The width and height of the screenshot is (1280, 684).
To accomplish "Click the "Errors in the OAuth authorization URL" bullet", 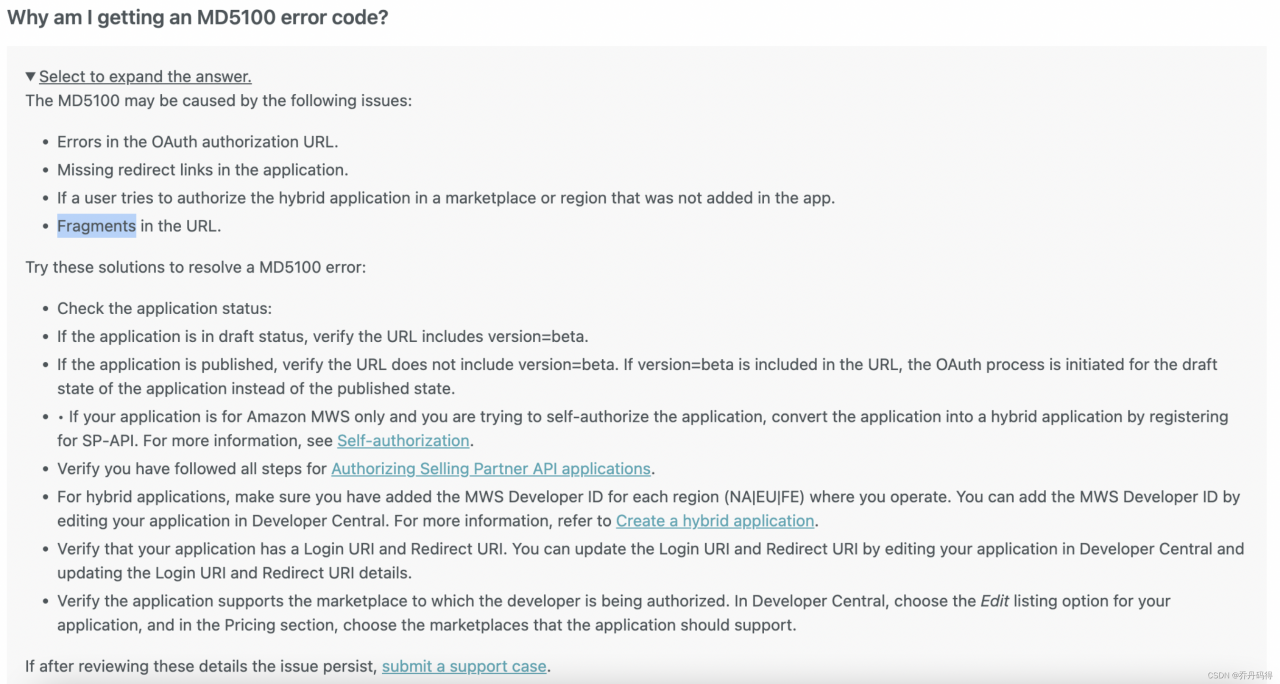I will (197, 142).
